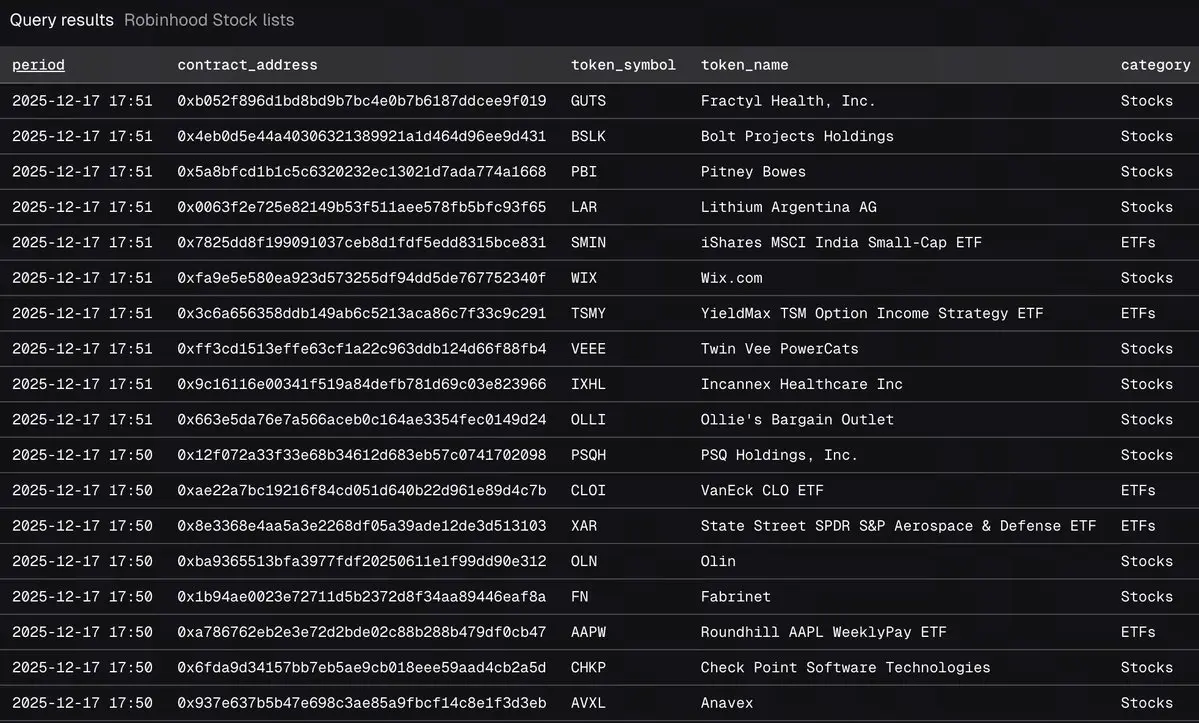This screenshot has height=723, width=1199.
Task: Select contract address starting 0x4eb0d5e44a
Action: point(362,136)
